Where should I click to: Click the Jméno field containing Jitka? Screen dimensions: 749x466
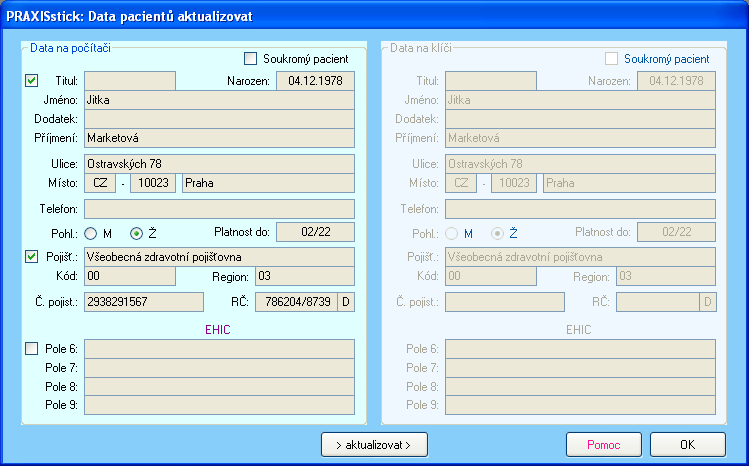[x=219, y=100]
